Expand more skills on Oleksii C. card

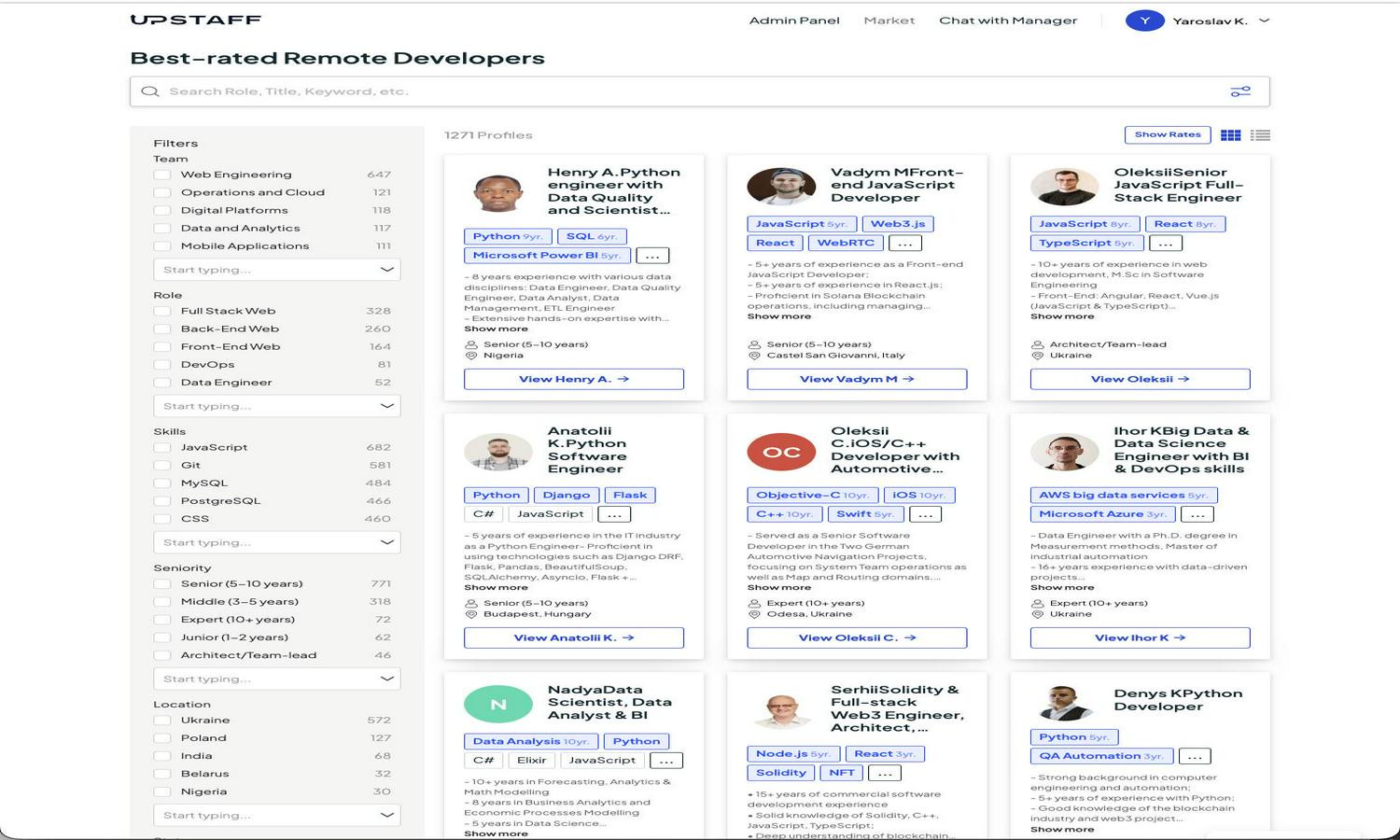[x=925, y=514]
